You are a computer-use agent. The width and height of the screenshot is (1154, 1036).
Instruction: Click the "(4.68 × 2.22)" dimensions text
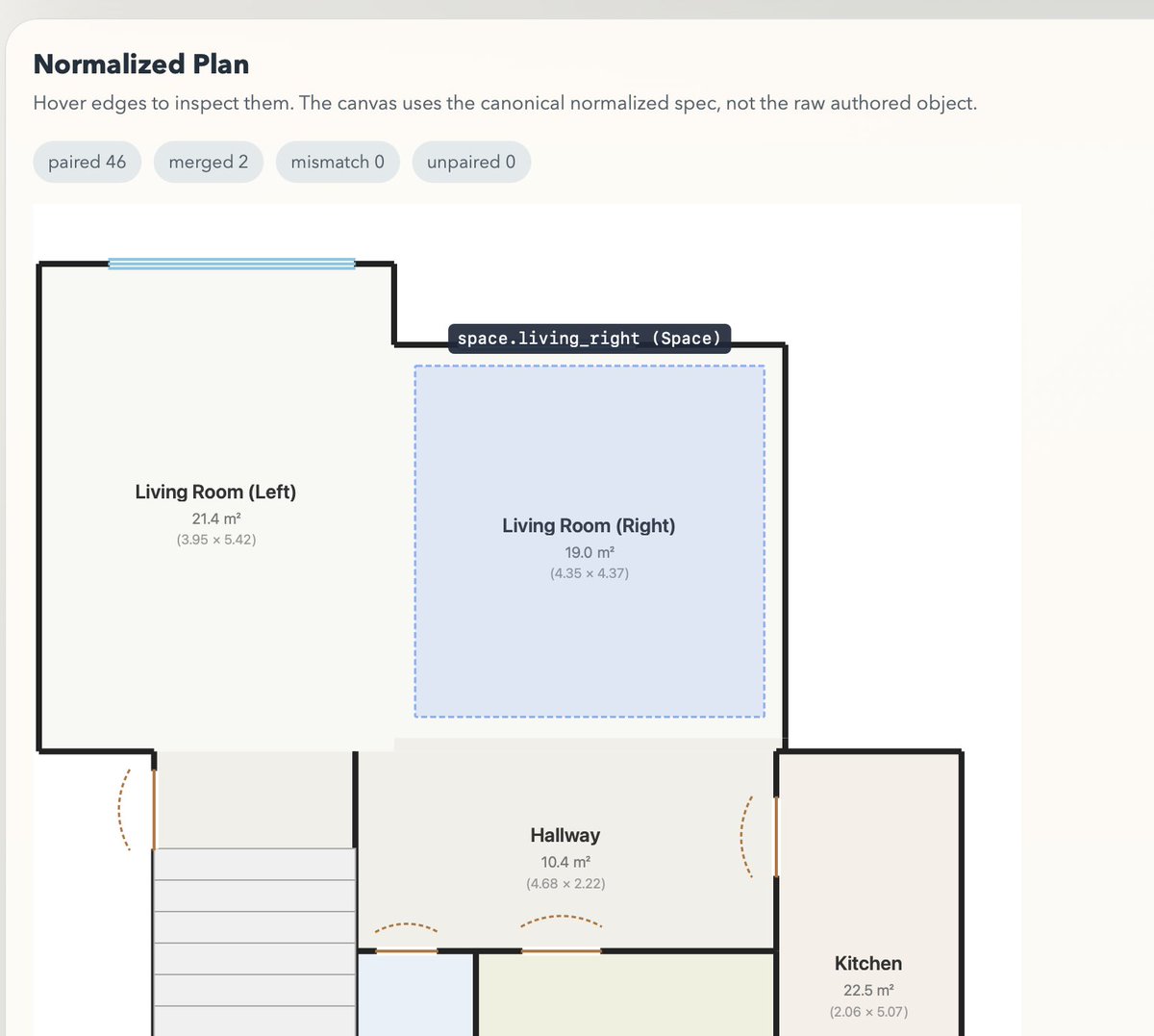(565, 883)
